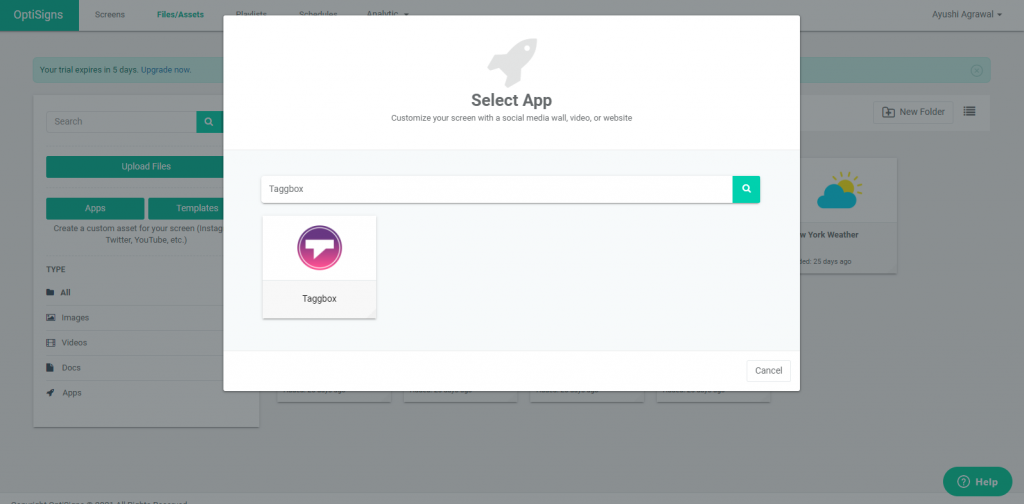This screenshot has width=1024, height=504.
Task: Create a New Folder
Action: point(913,112)
